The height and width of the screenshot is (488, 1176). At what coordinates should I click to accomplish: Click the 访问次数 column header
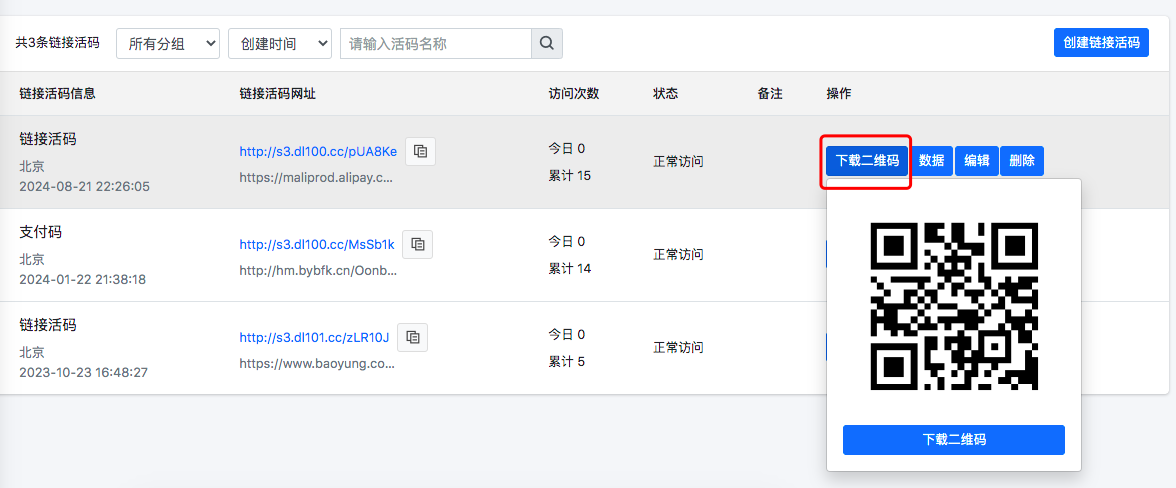point(574,94)
